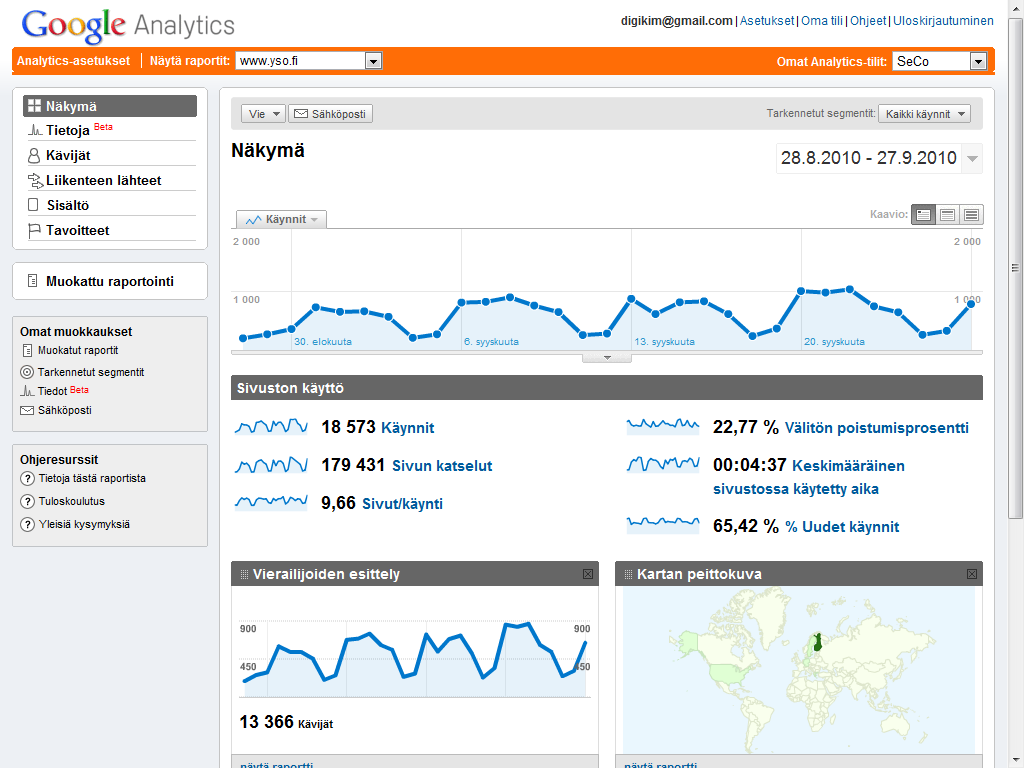Open Keskimääräinen sivustossa käytetty aika report

click(x=809, y=477)
